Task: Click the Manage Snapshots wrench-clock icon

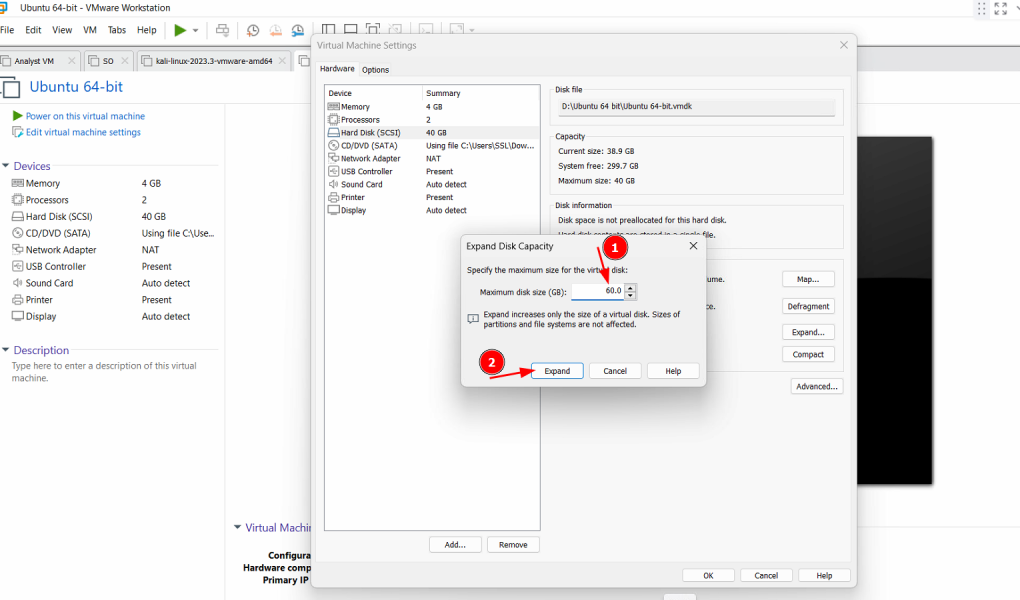Action: (298, 30)
